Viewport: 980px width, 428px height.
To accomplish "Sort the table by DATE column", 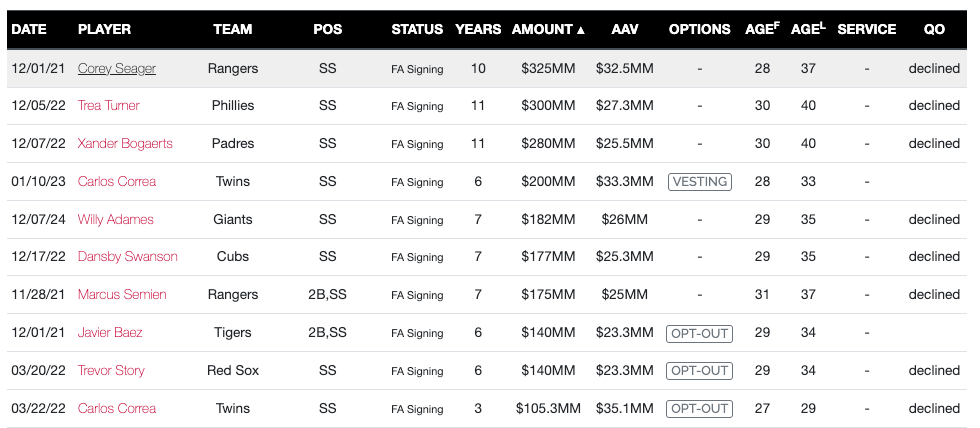I will (x=29, y=29).
